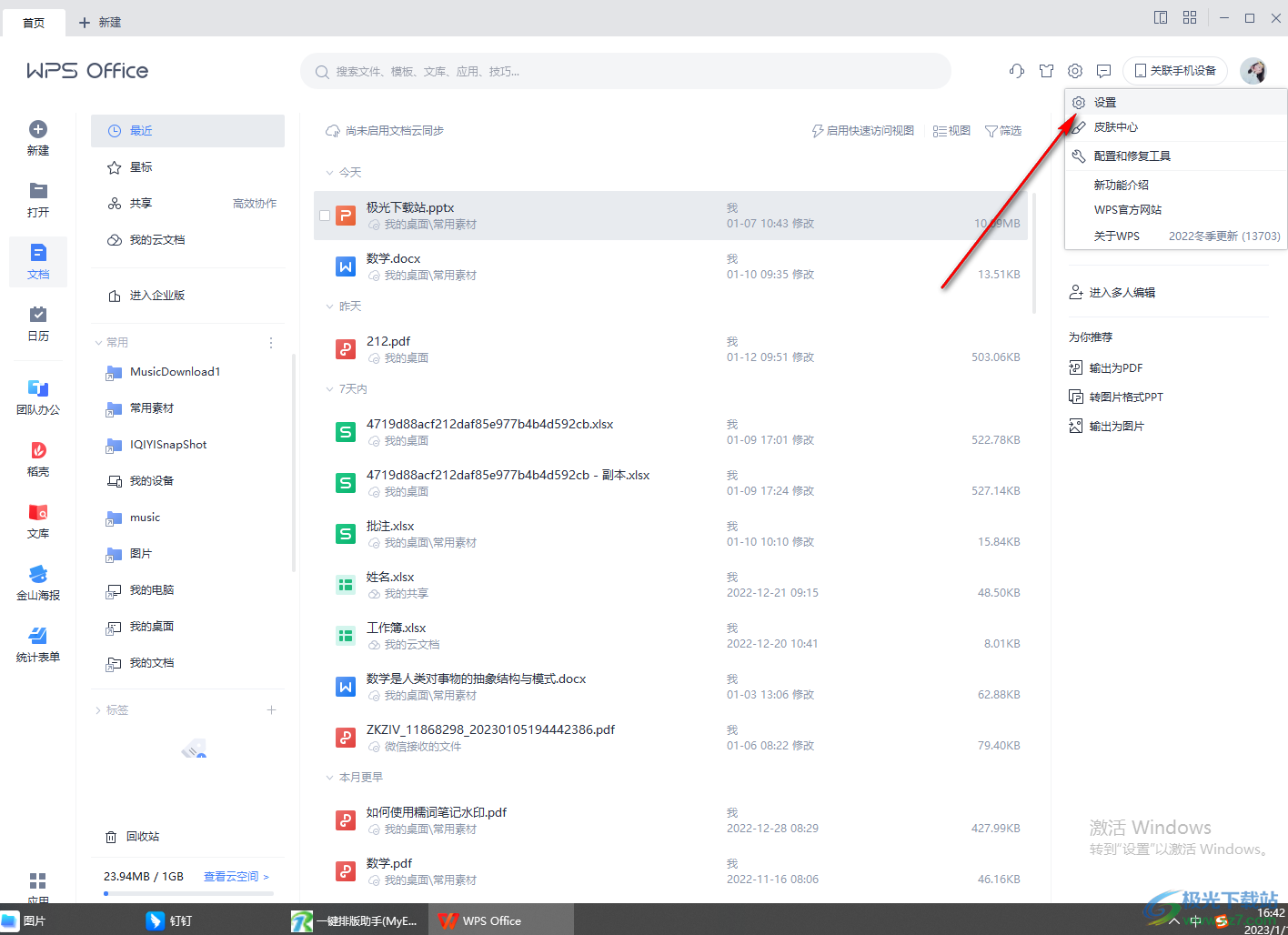Click the pptx icon of 极光下载站.pptx
This screenshot has width=1288, height=935.
tap(346, 216)
